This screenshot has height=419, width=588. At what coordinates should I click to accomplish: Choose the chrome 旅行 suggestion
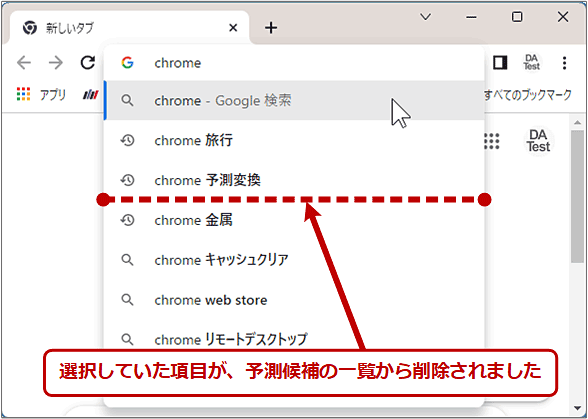[x=294, y=140]
